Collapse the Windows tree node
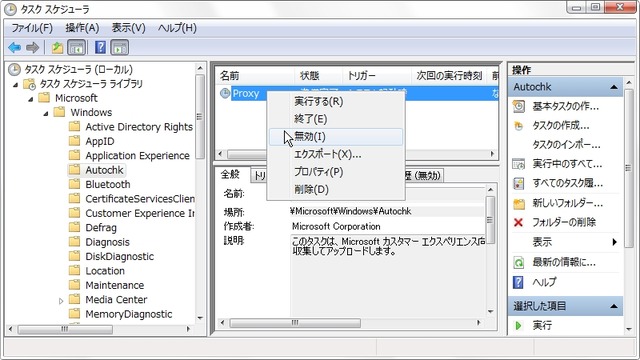The height and width of the screenshot is (360, 640). (x=46, y=113)
